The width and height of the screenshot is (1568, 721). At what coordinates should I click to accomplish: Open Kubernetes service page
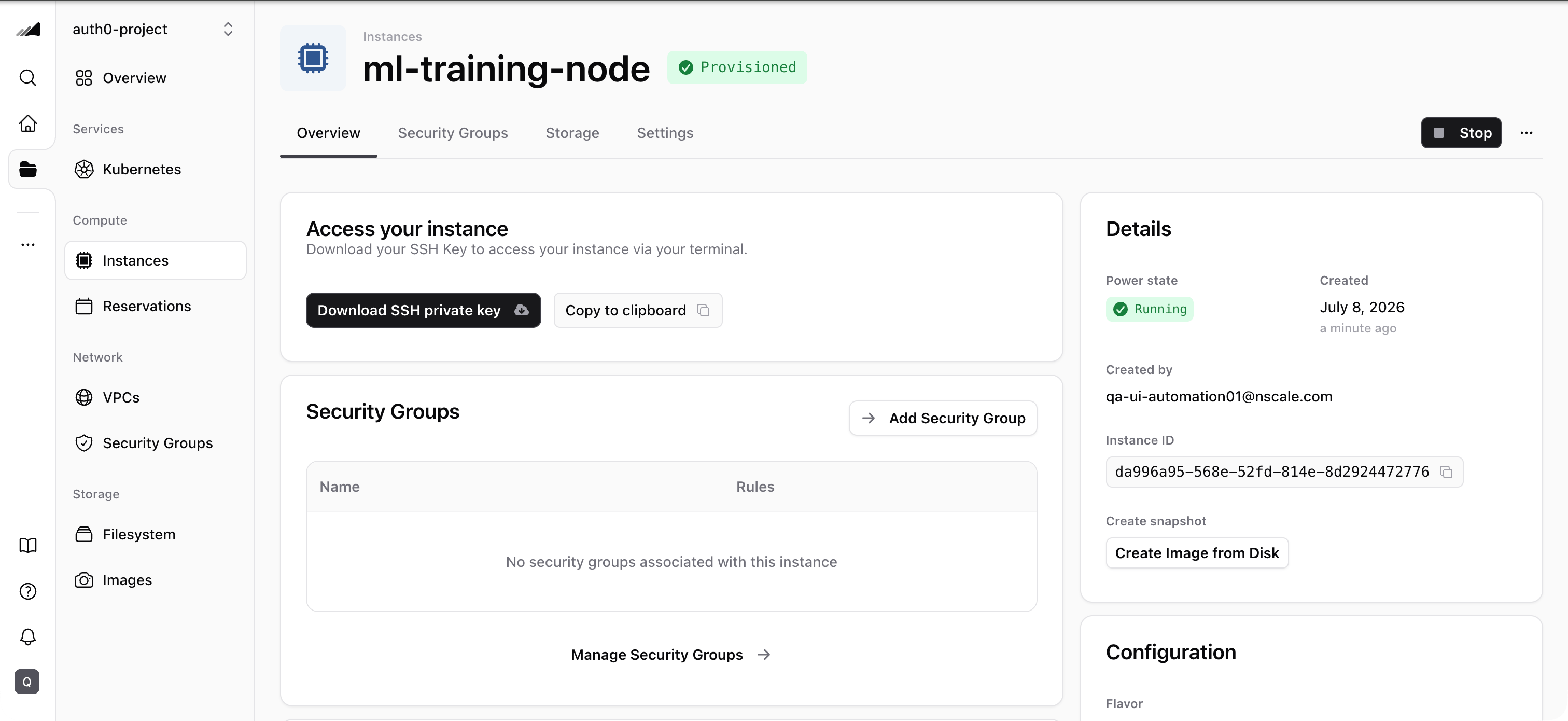tap(155, 169)
